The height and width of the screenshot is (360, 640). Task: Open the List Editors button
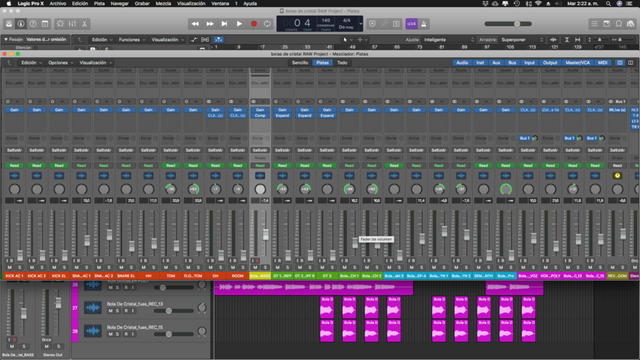tap(594, 24)
